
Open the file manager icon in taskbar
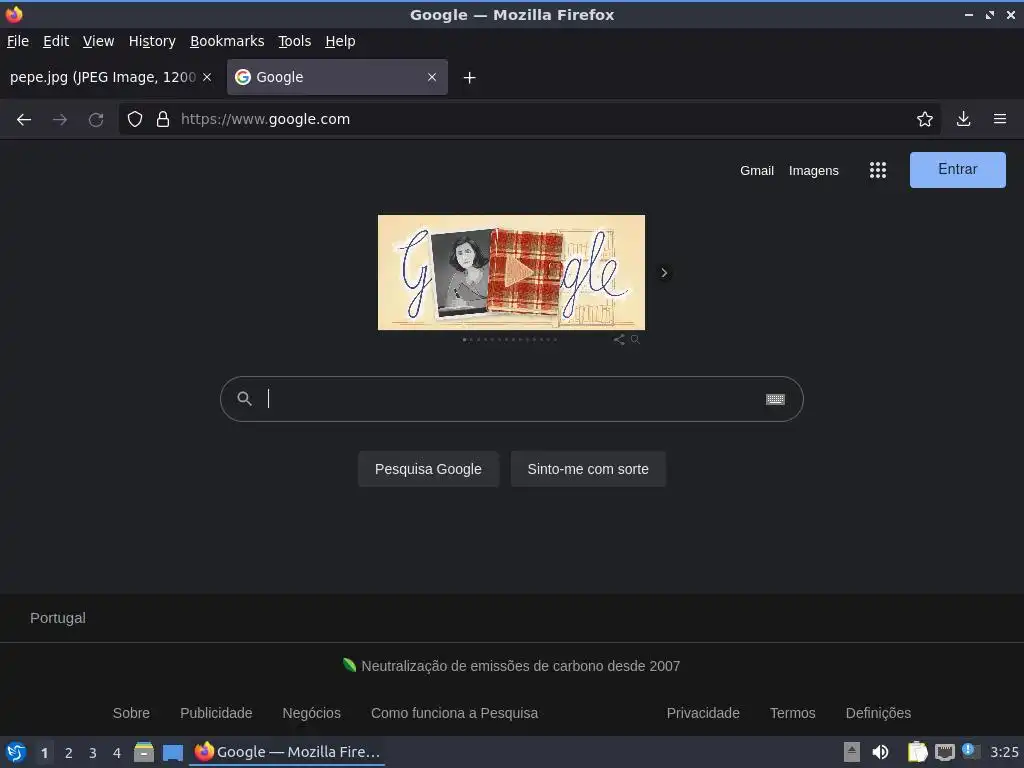click(x=144, y=752)
